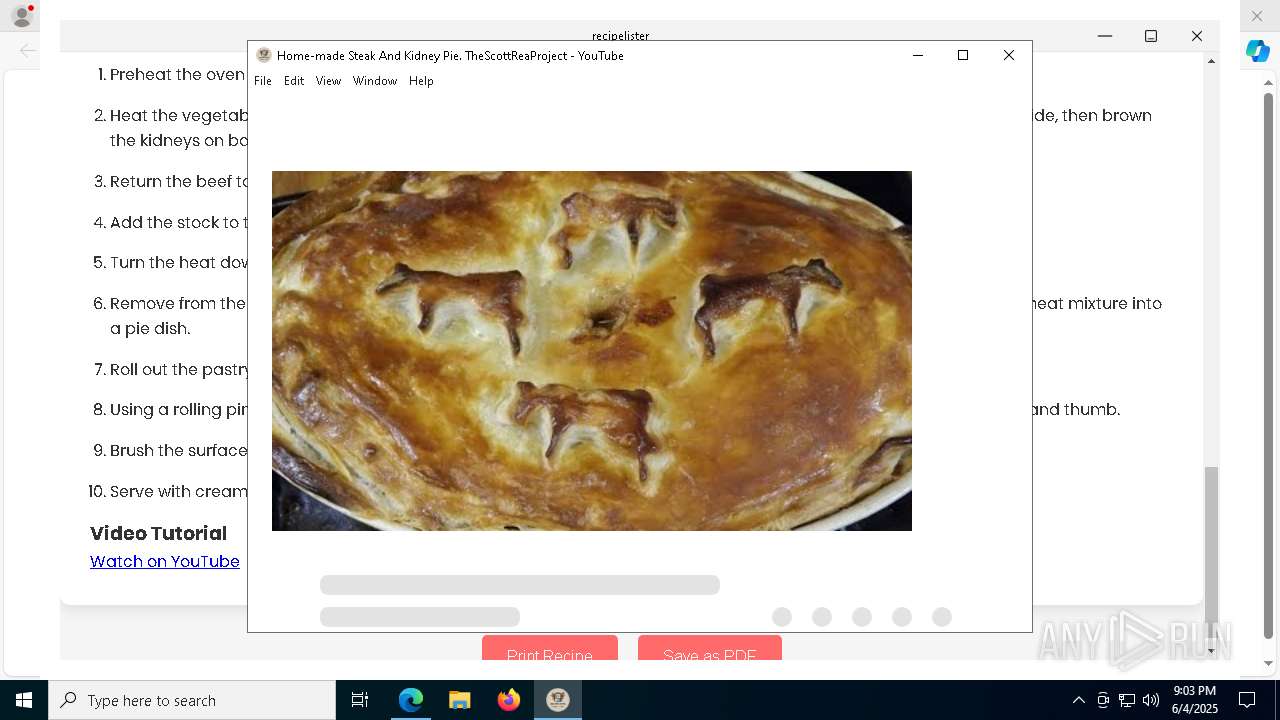Click the recipelister scrollbar down arrow
This screenshot has height=720, width=1280.
[x=1211, y=651]
